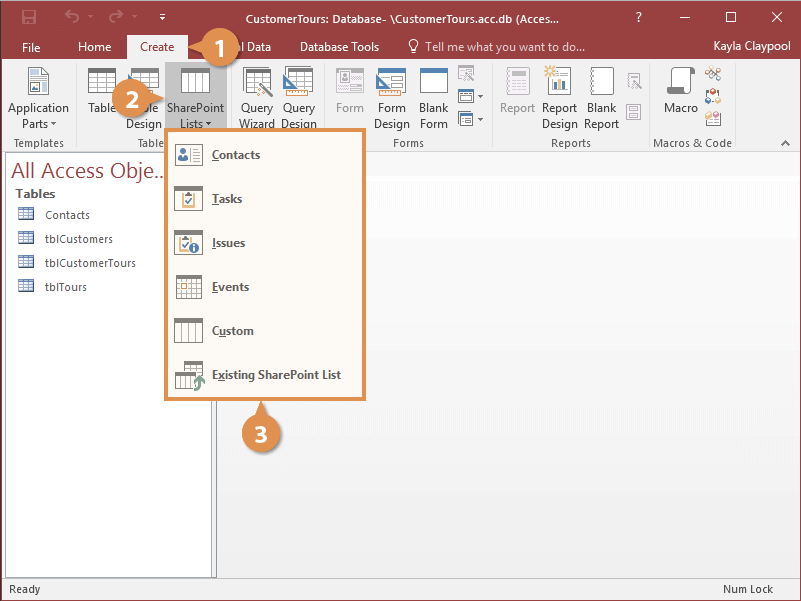Image resolution: width=801 pixels, height=601 pixels.
Task: Click the All Access Objects pane title
Action: pyautogui.click(x=87, y=171)
